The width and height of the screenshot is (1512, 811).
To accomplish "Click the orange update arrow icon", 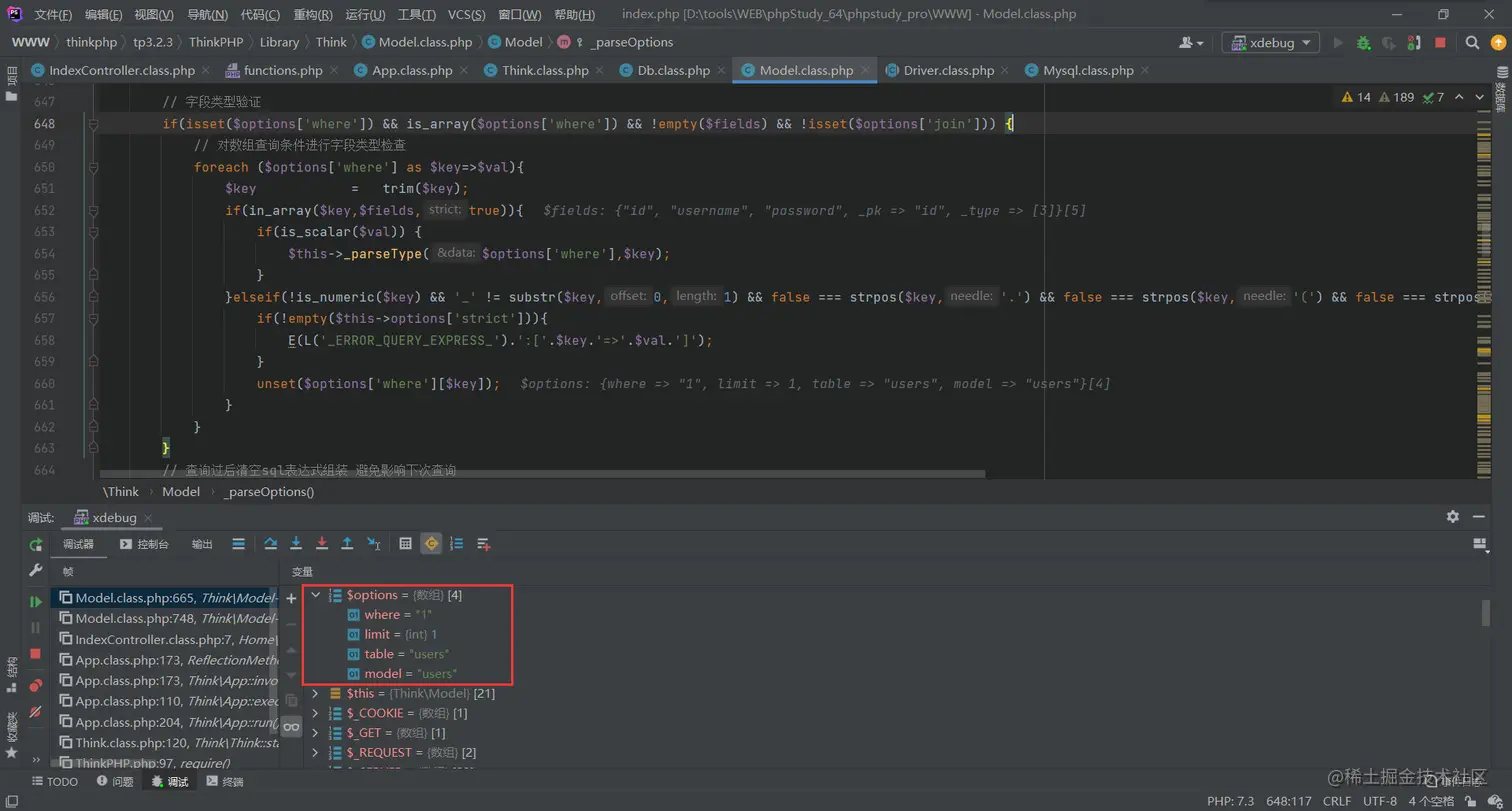I will pyautogui.click(x=1496, y=43).
